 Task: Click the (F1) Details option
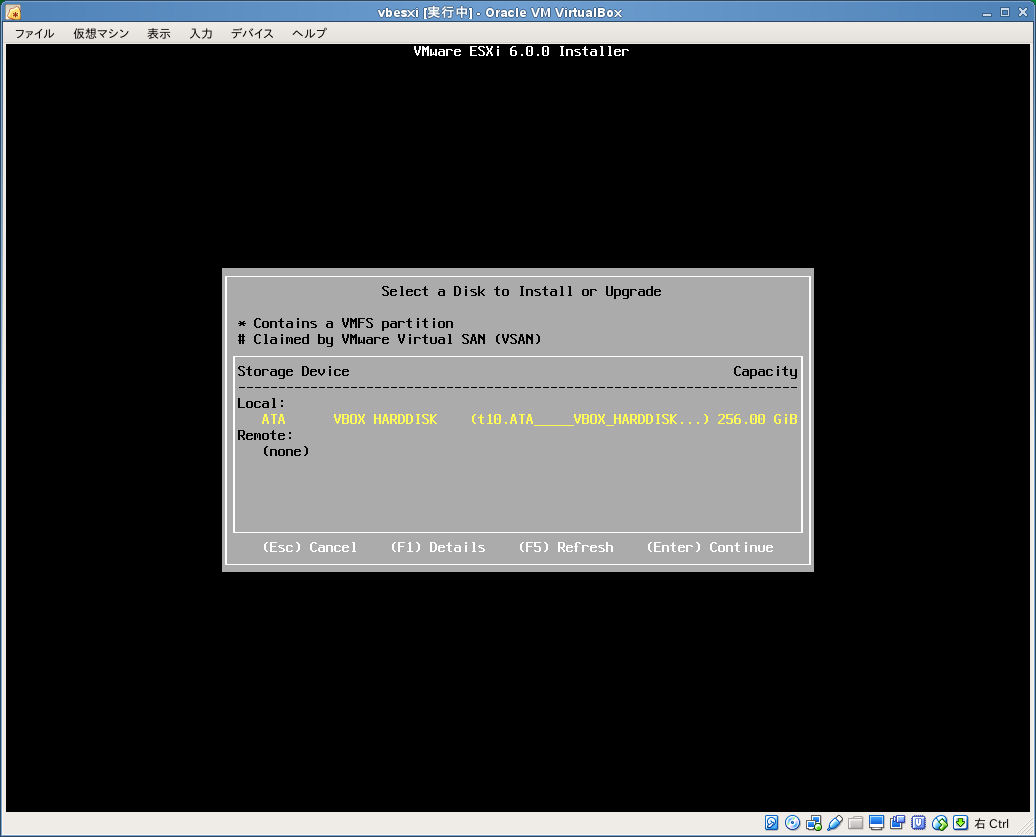click(437, 547)
